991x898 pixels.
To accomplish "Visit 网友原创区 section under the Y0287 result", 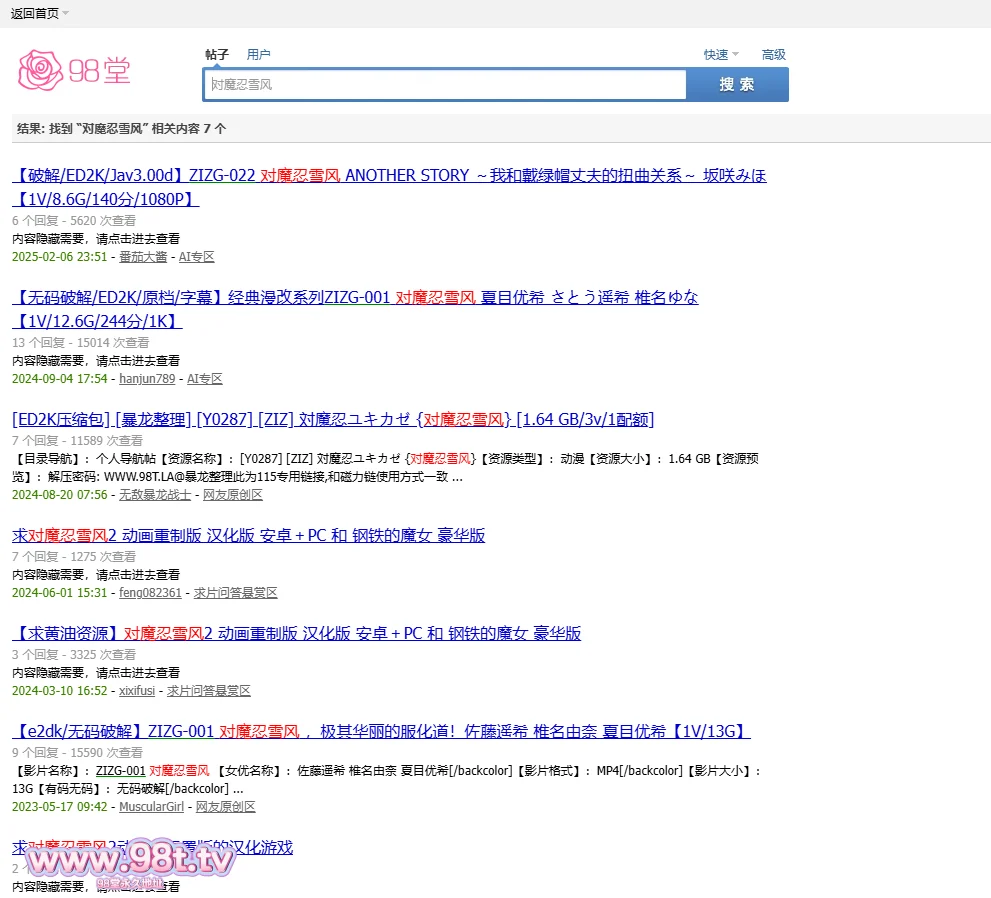I will pyautogui.click(x=233, y=495).
